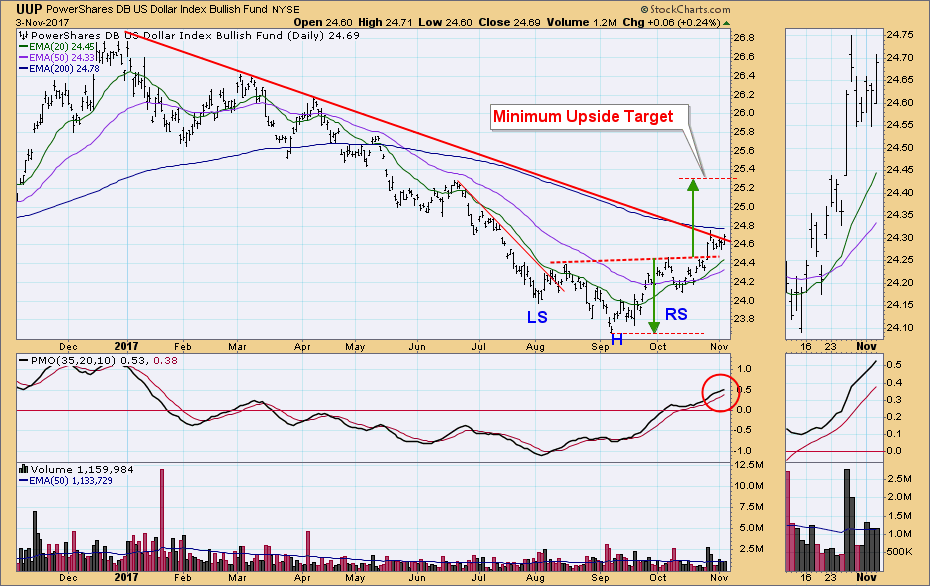This screenshot has width=930, height=586.
Task: Click the tallest red volume bar in January
Action: (x=162, y=520)
